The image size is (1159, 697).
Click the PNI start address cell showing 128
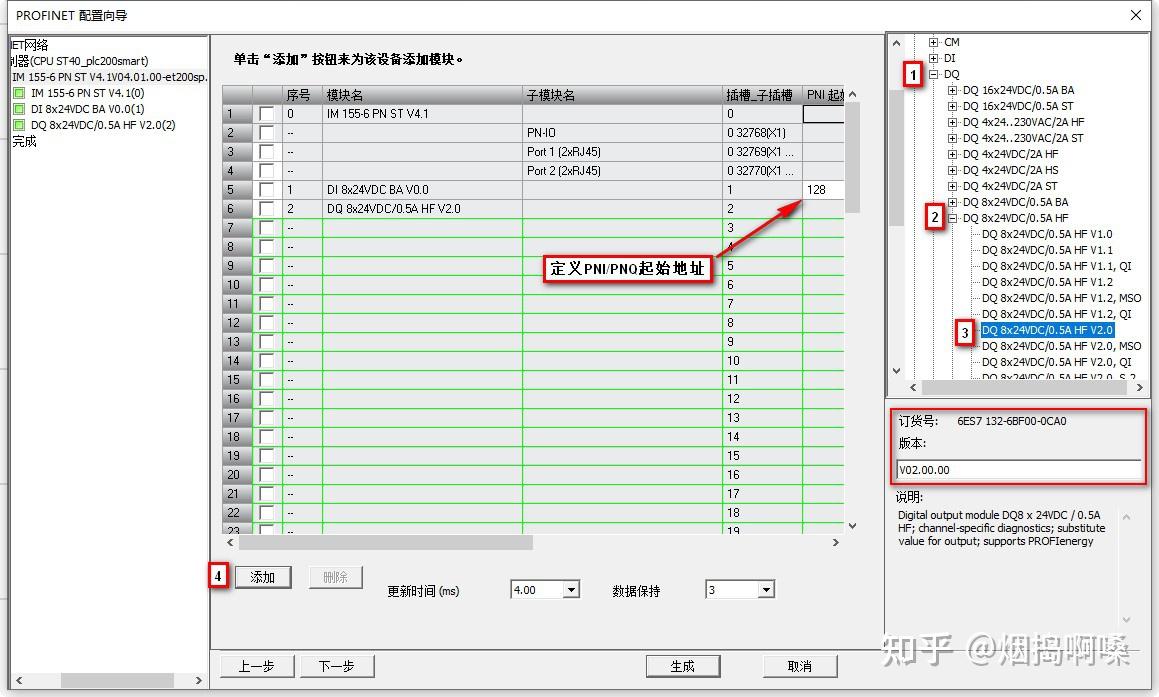(x=823, y=190)
